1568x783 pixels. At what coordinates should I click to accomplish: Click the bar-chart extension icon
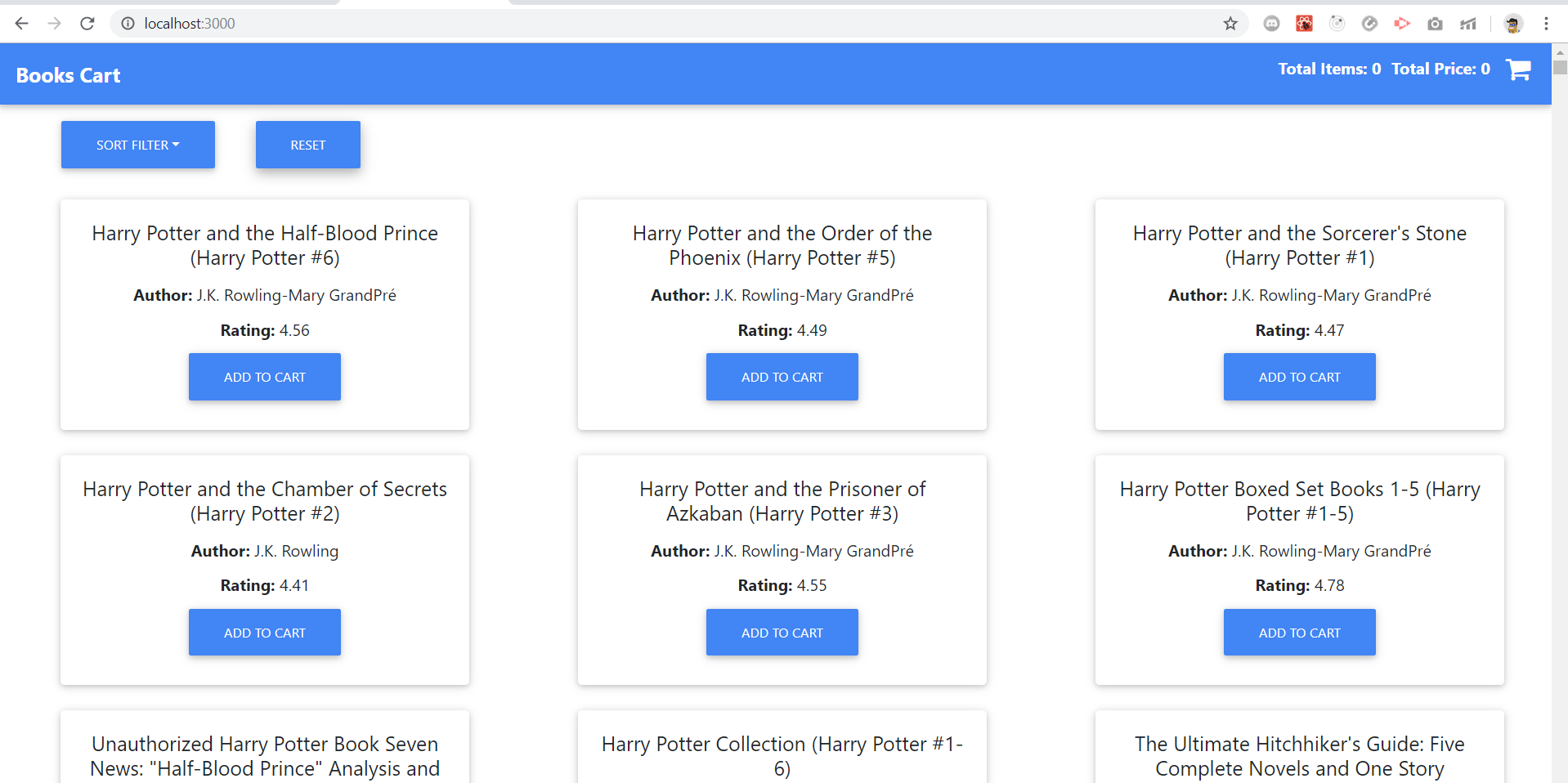(x=1468, y=24)
